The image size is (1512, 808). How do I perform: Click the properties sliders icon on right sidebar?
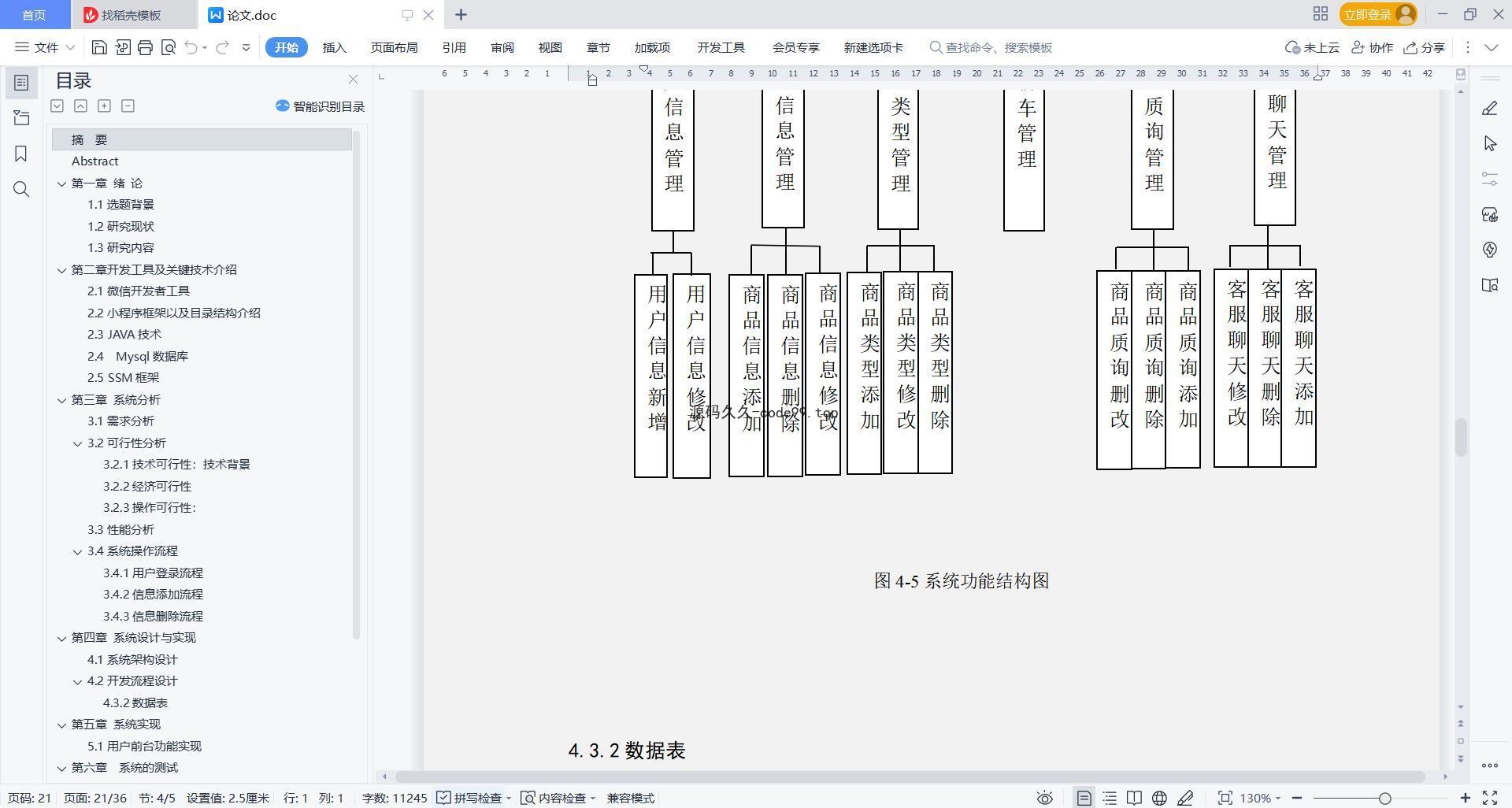pyautogui.click(x=1489, y=179)
